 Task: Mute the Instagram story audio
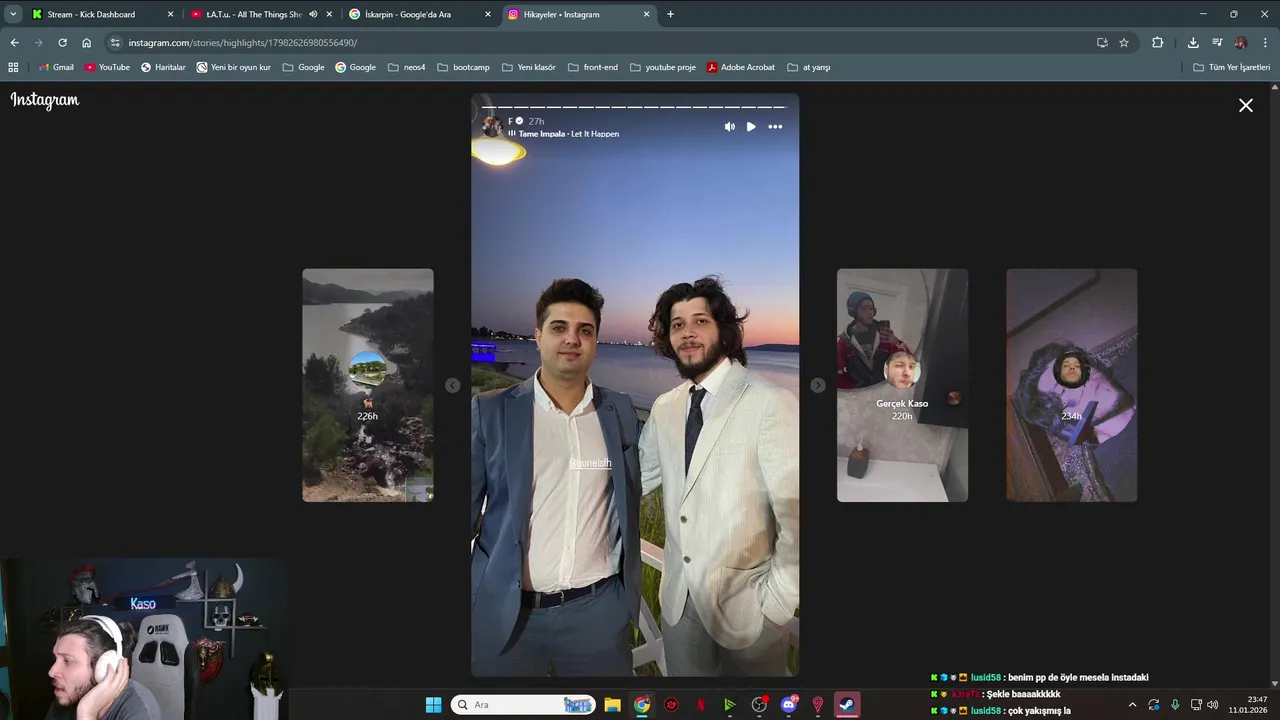[729, 127]
